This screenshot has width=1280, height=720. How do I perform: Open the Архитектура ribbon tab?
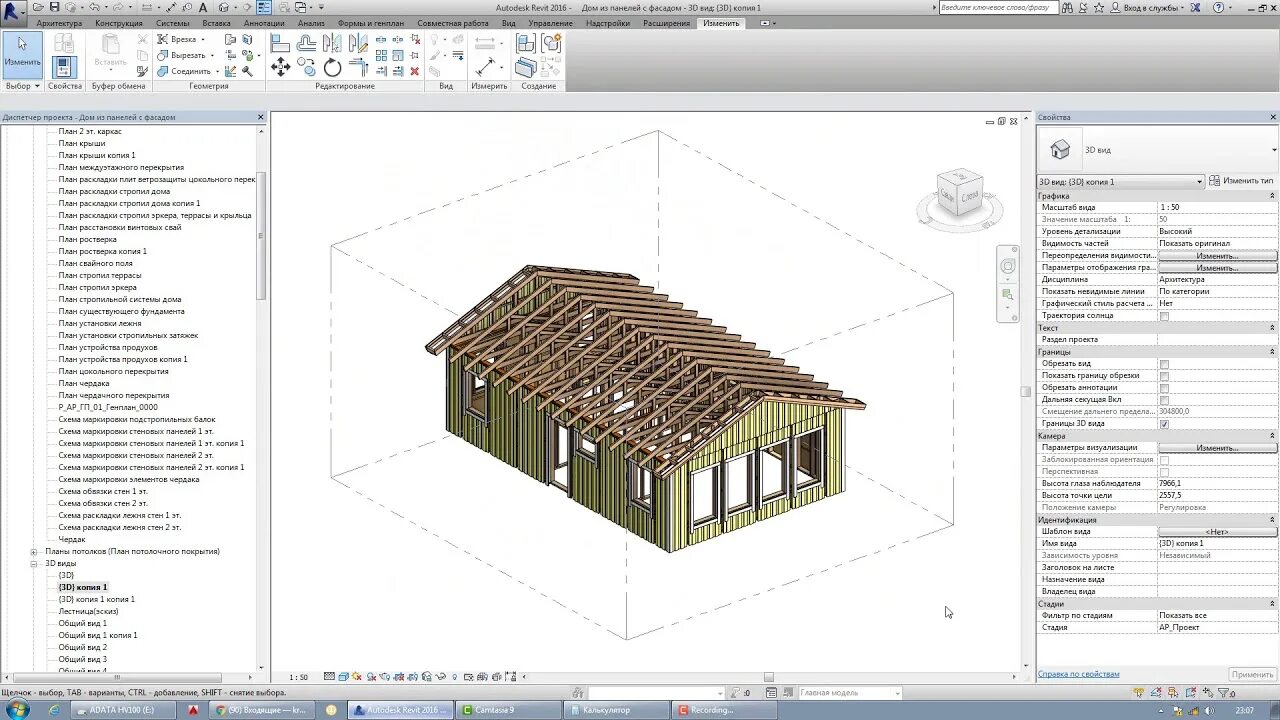click(x=59, y=23)
